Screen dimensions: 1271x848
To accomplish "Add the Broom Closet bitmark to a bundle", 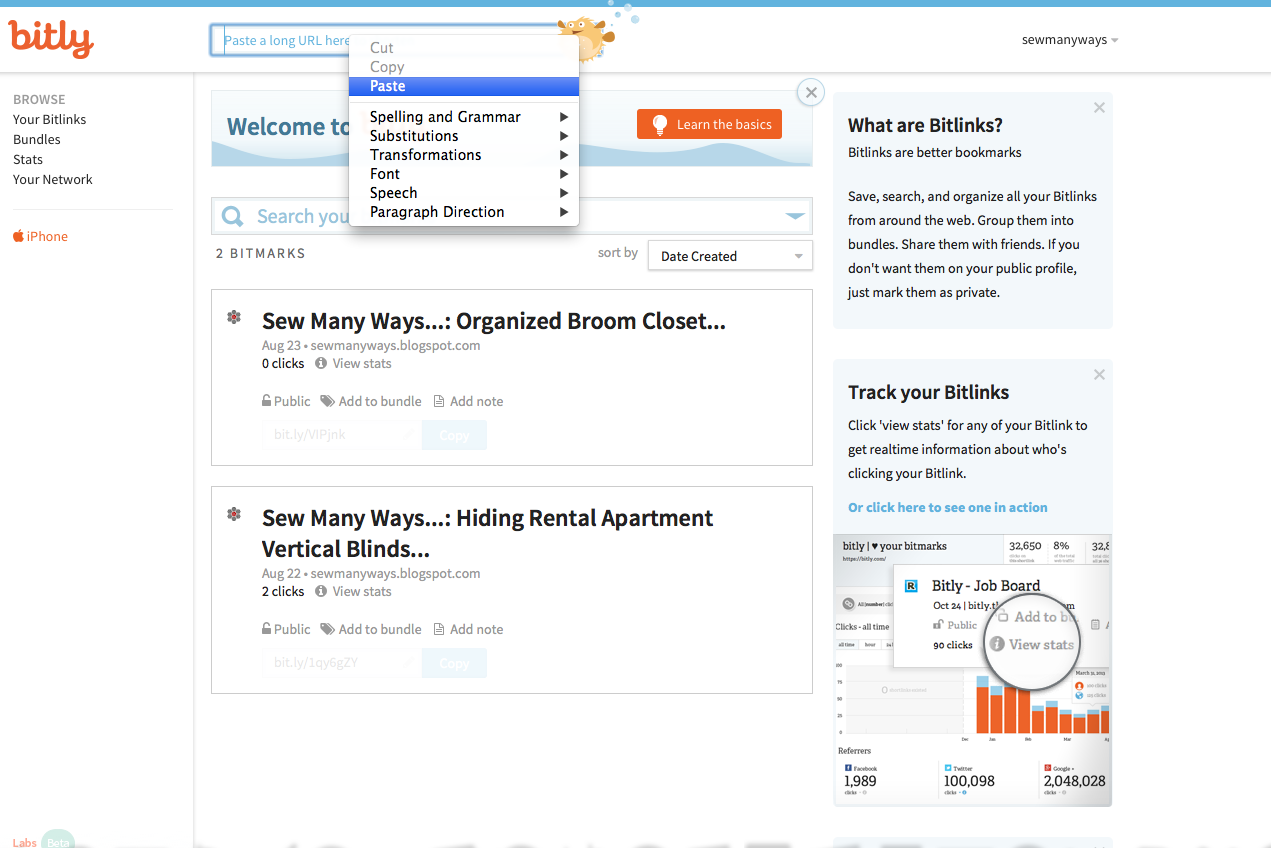I will [380, 401].
